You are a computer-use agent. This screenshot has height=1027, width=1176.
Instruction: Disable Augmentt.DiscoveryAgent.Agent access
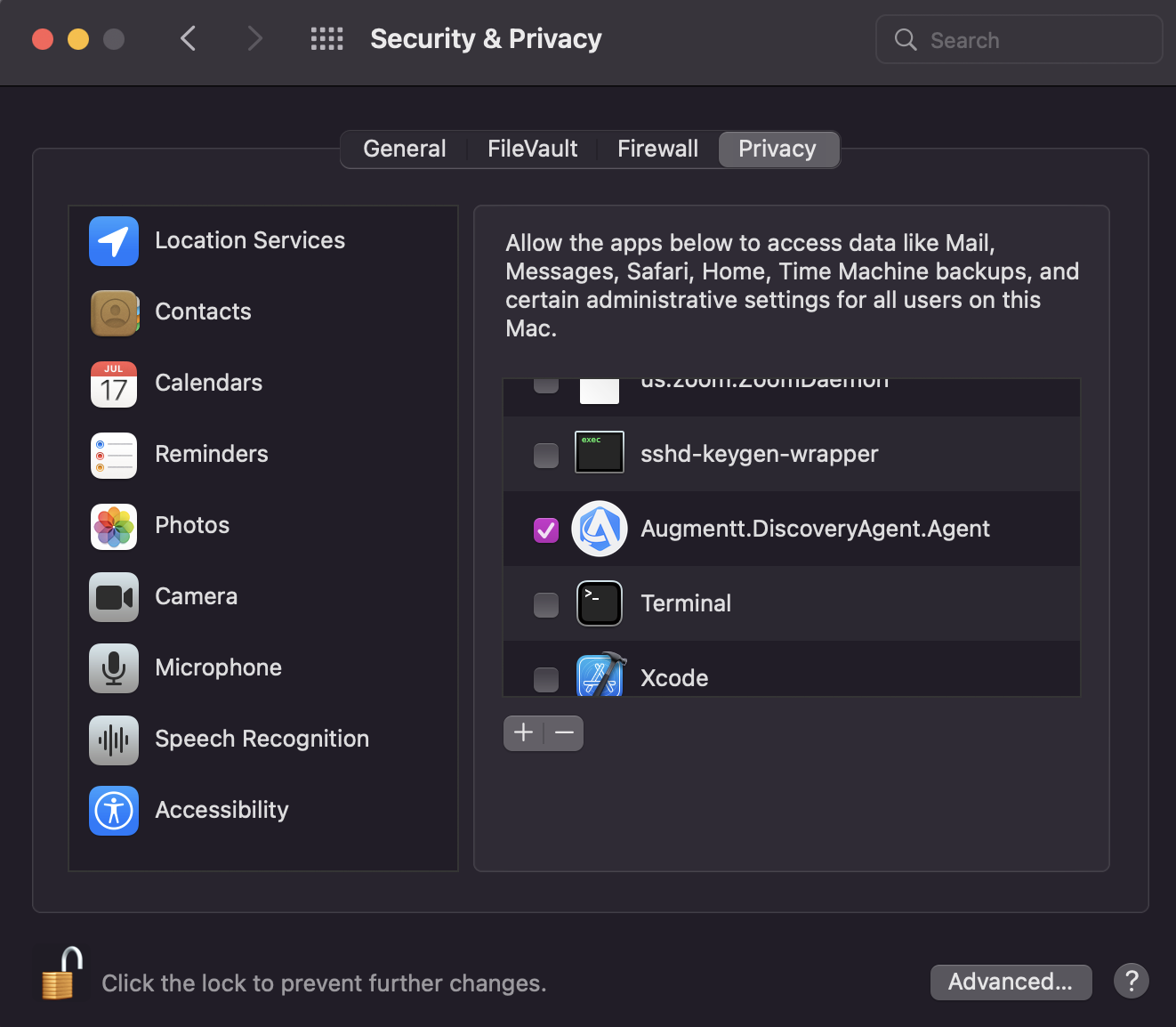[x=545, y=530]
